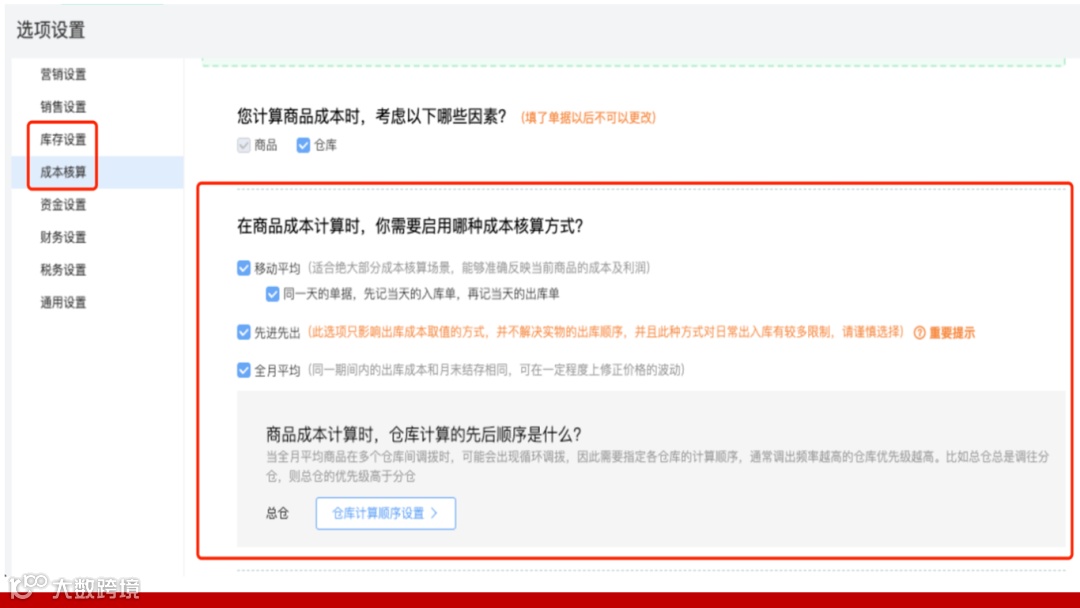
Task: Disable the 移动平均 costing option
Action: [x=243, y=267]
